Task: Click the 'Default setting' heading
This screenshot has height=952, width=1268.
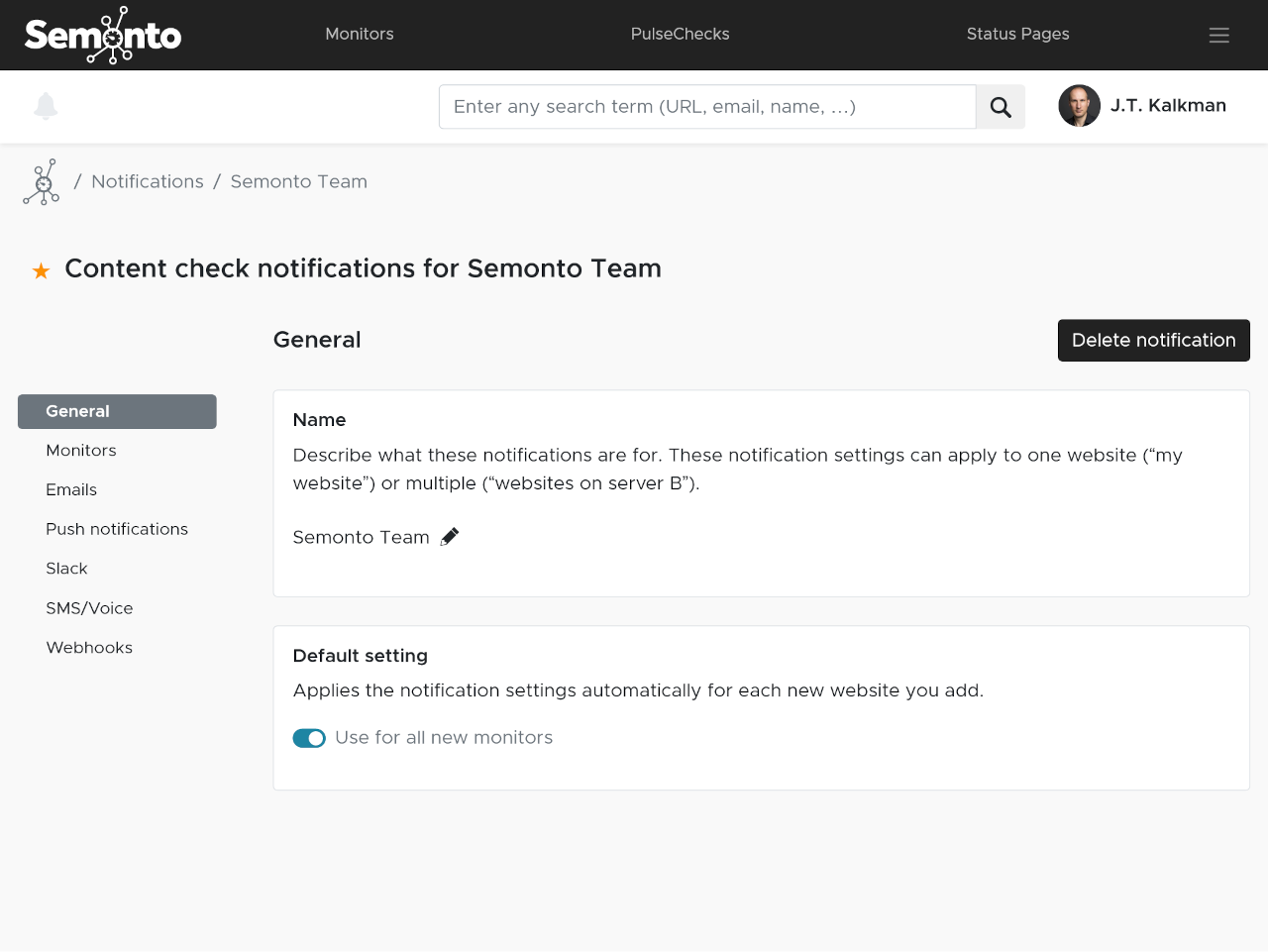Action: tap(361, 656)
